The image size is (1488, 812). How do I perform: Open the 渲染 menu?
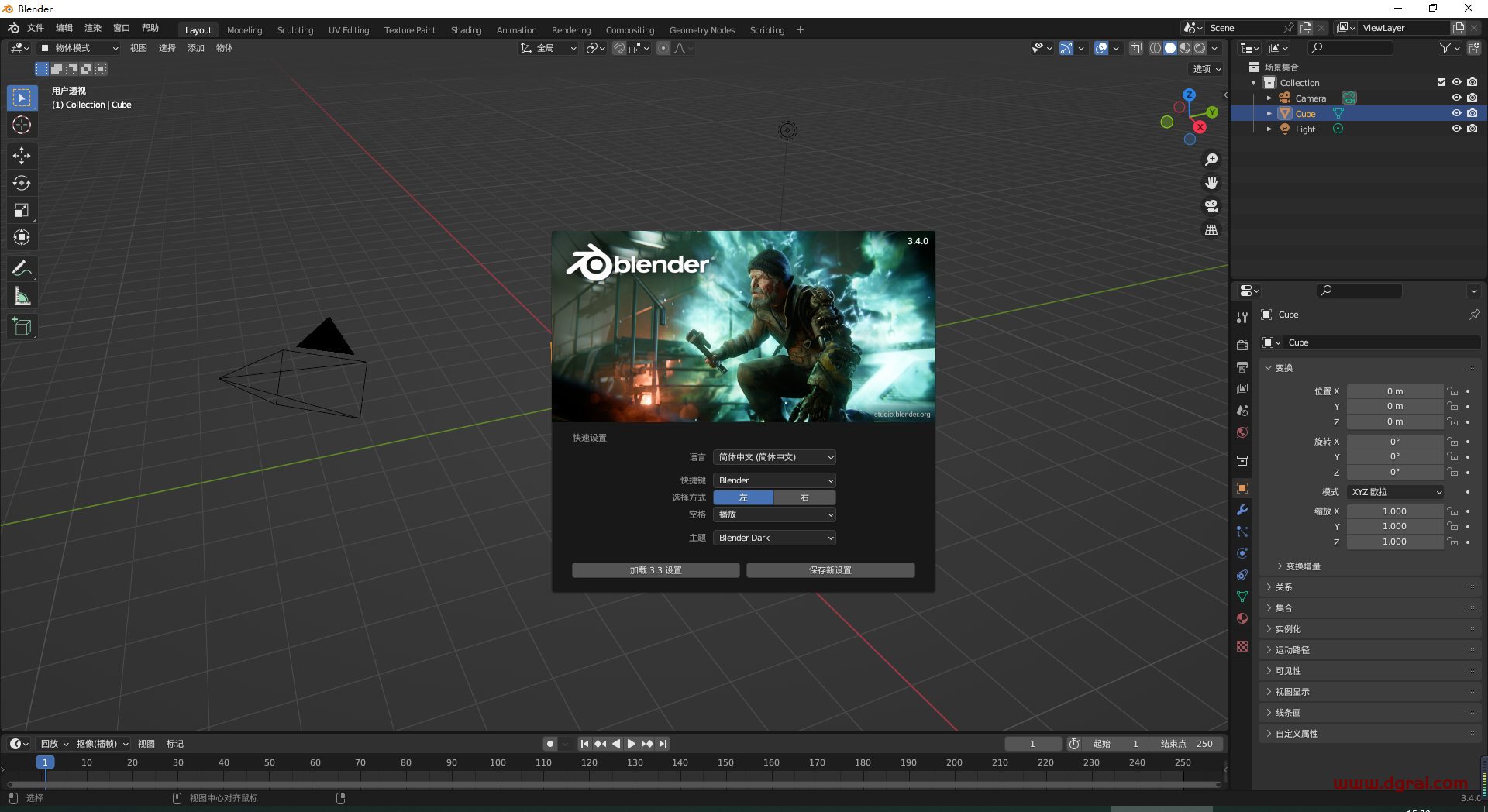tap(93, 28)
